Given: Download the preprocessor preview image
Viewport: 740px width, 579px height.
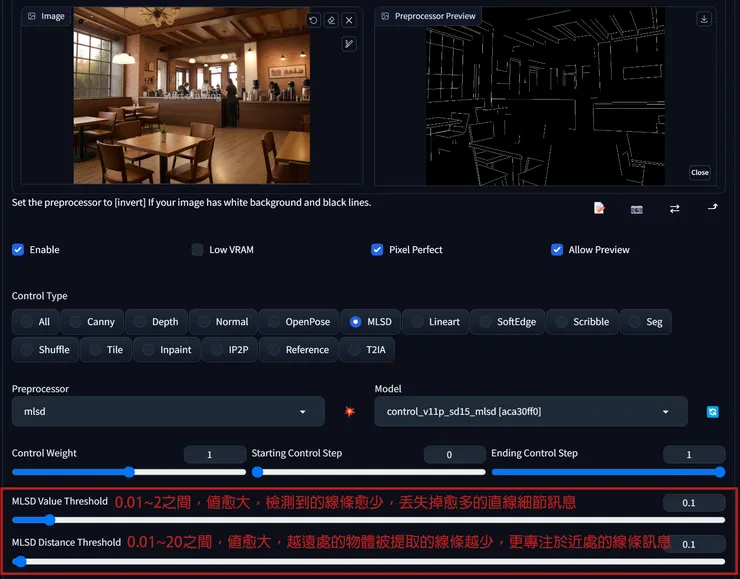Looking at the screenshot, I should click(704, 19).
